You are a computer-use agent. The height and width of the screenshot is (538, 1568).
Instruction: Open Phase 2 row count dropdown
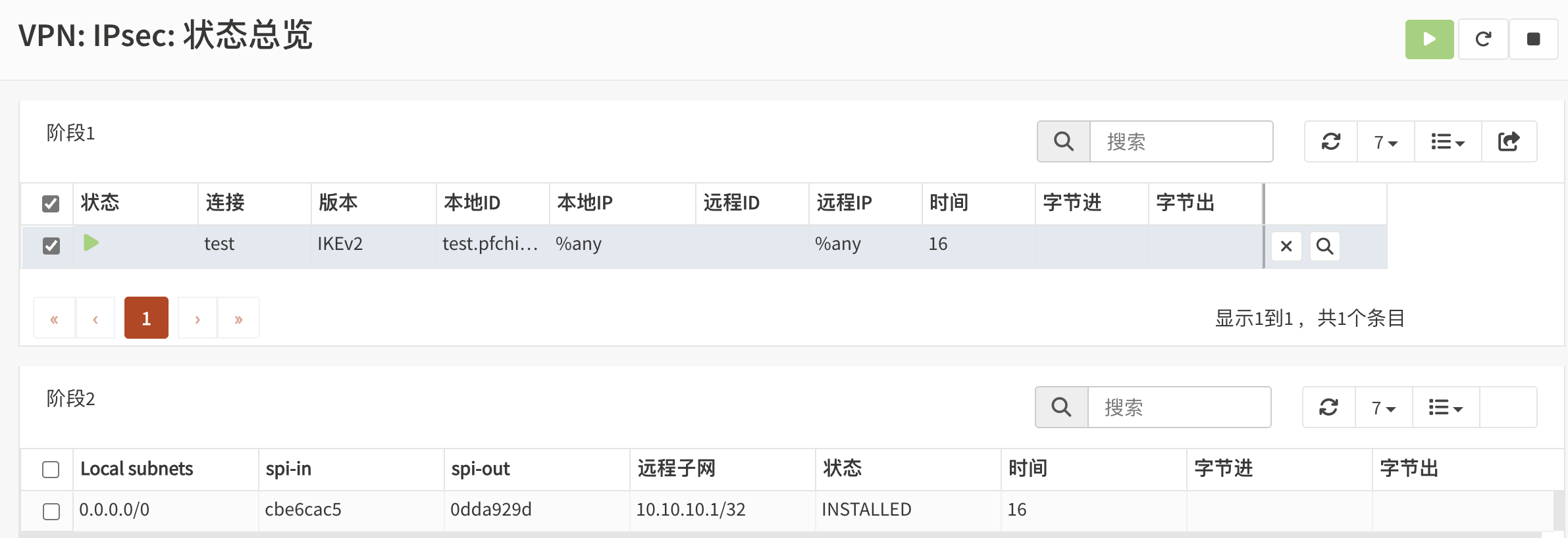pyautogui.click(x=1383, y=407)
